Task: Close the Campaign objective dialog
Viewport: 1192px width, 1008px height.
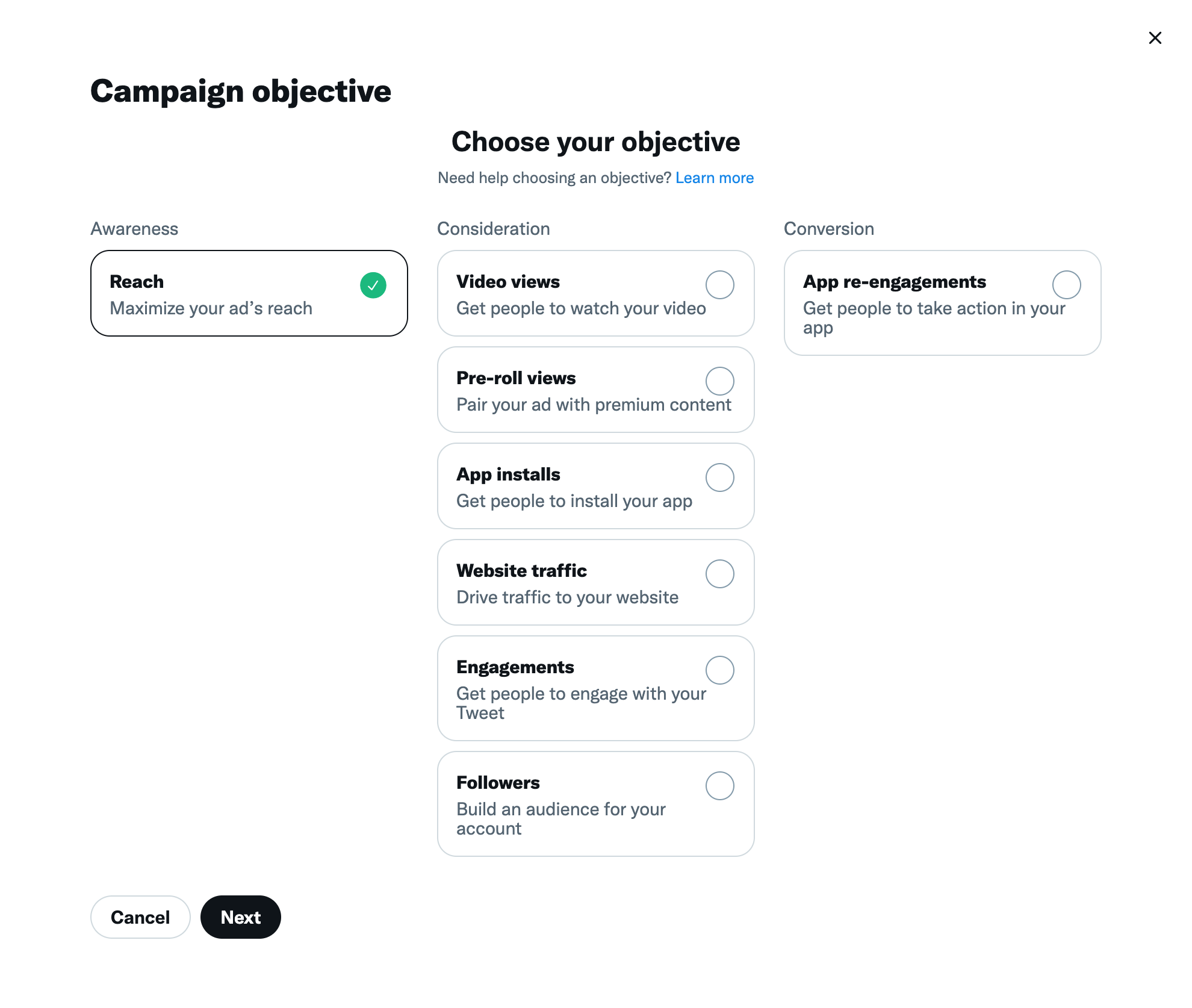Action: pyautogui.click(x=1155, y=38)
